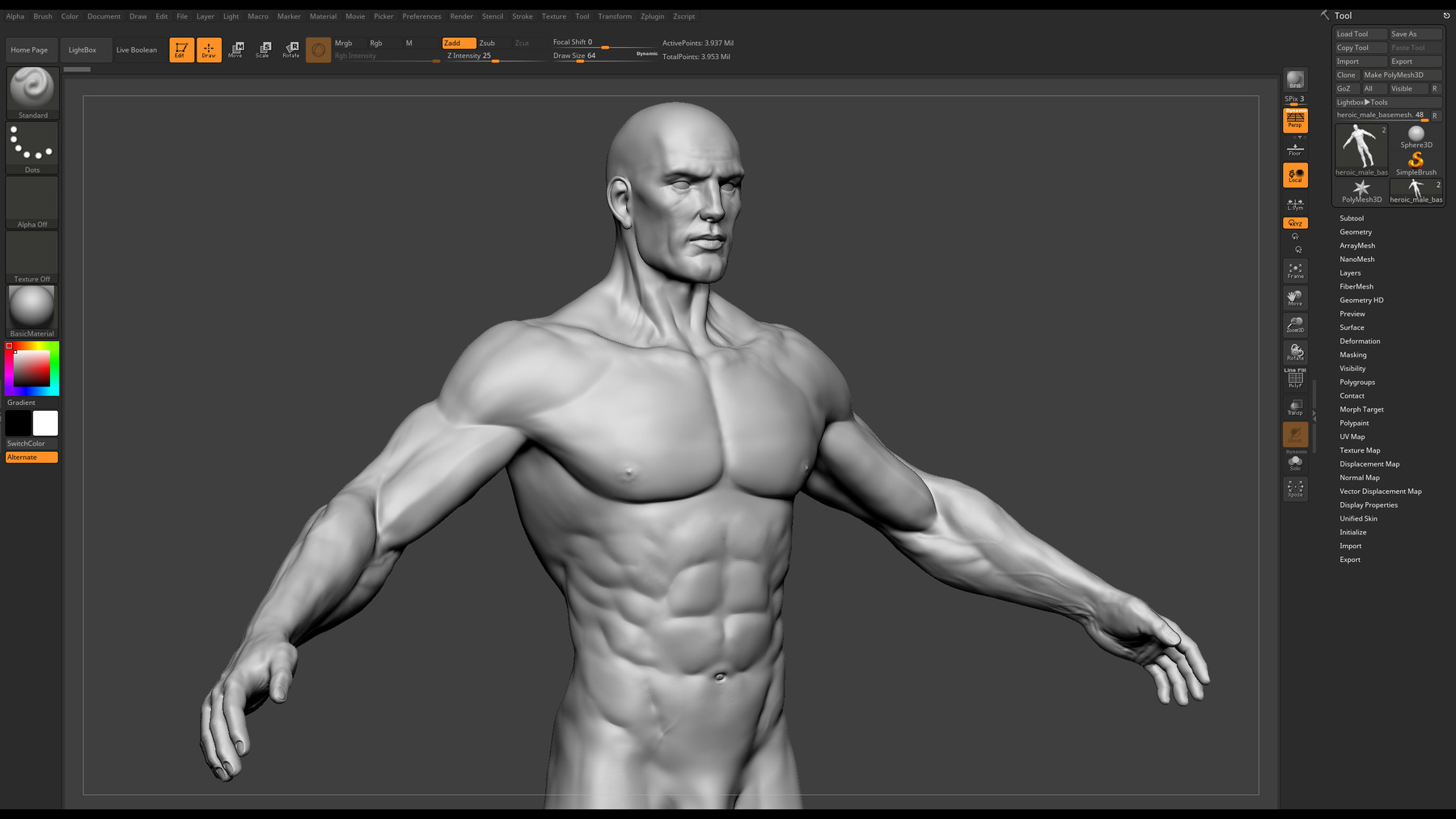Expand the Geometry section
The image size is (1456, 819).
[1356, 232]
